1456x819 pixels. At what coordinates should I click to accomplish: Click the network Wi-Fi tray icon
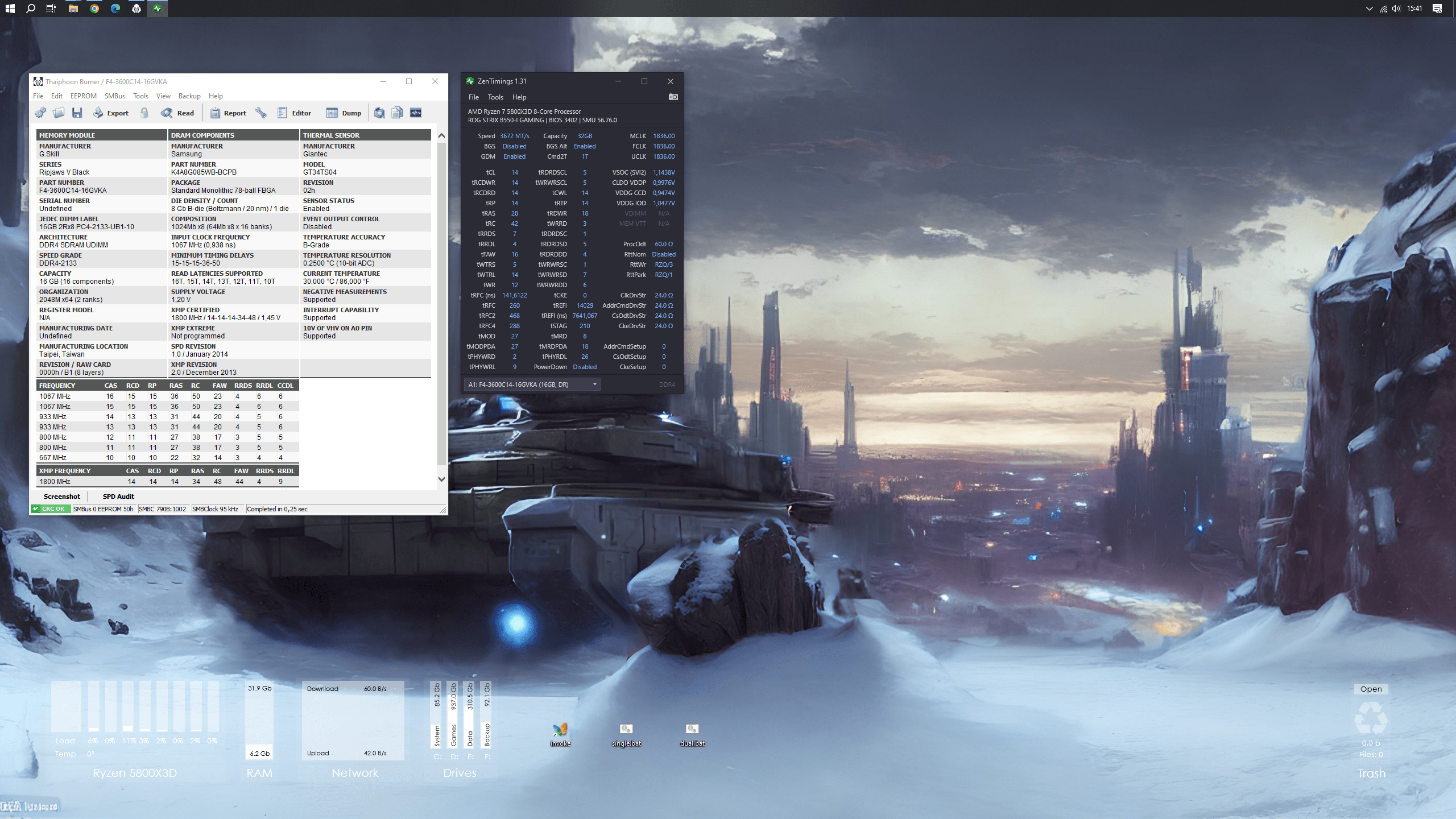(1383, 9)
